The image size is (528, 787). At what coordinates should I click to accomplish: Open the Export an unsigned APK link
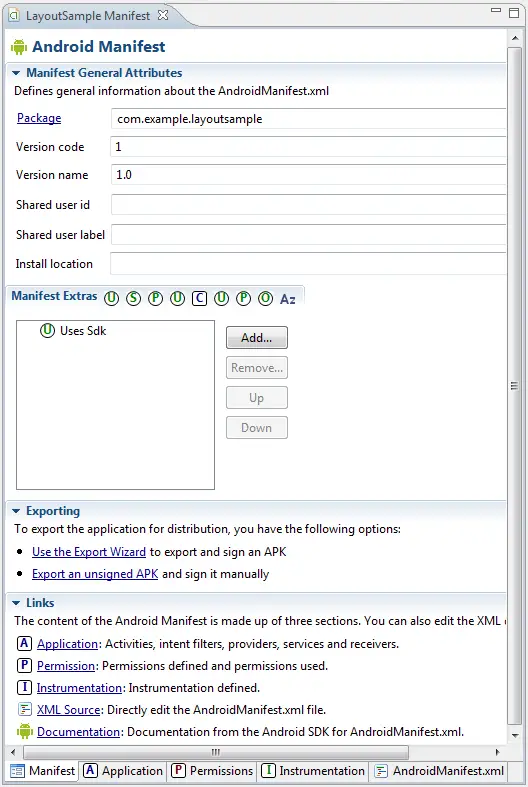tap(95, 574)
